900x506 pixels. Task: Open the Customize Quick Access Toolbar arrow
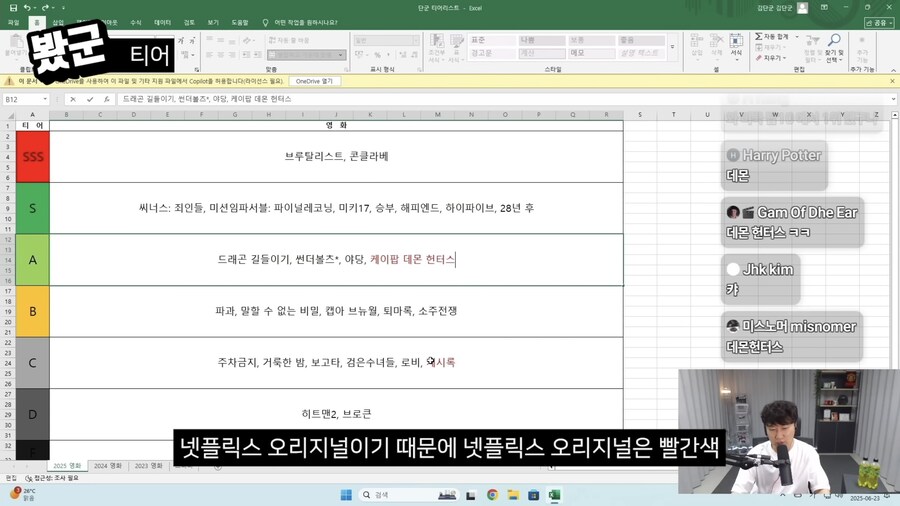point(63,8)
